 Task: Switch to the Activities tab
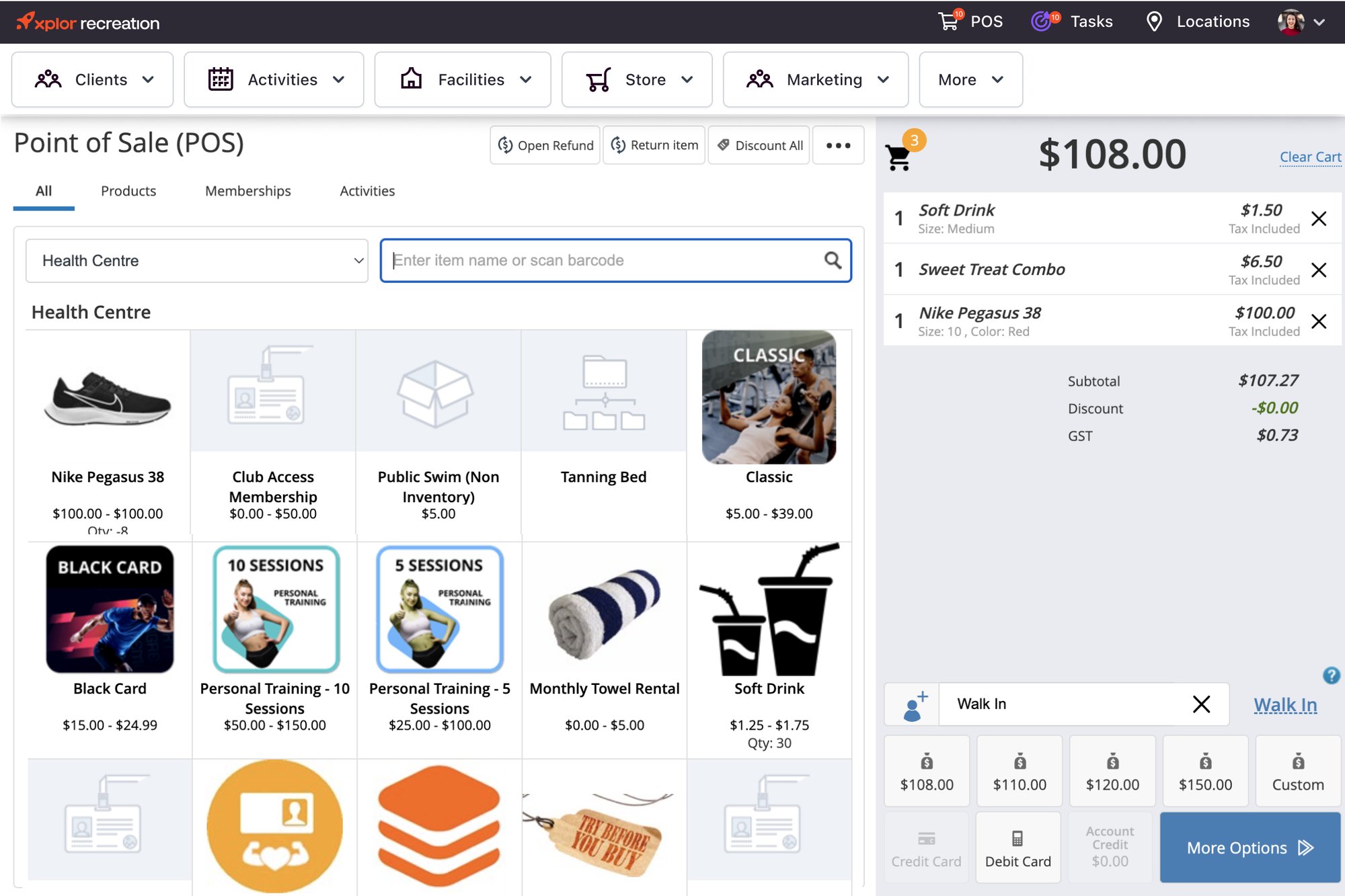click(x=367, y=191)
